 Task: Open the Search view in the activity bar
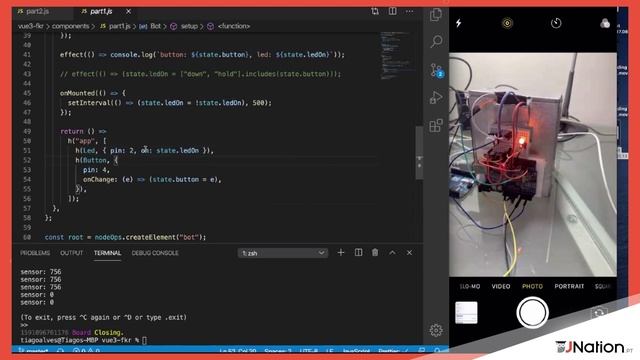click(436, 42)
